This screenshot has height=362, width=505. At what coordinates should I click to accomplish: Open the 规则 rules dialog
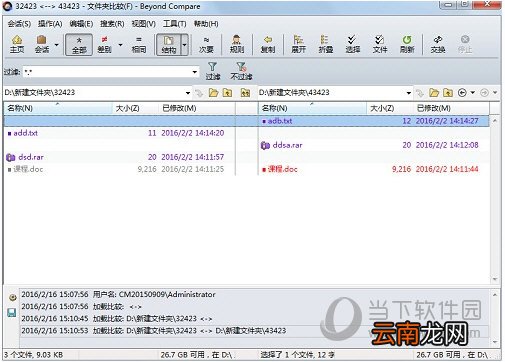[x=237, y=44]
